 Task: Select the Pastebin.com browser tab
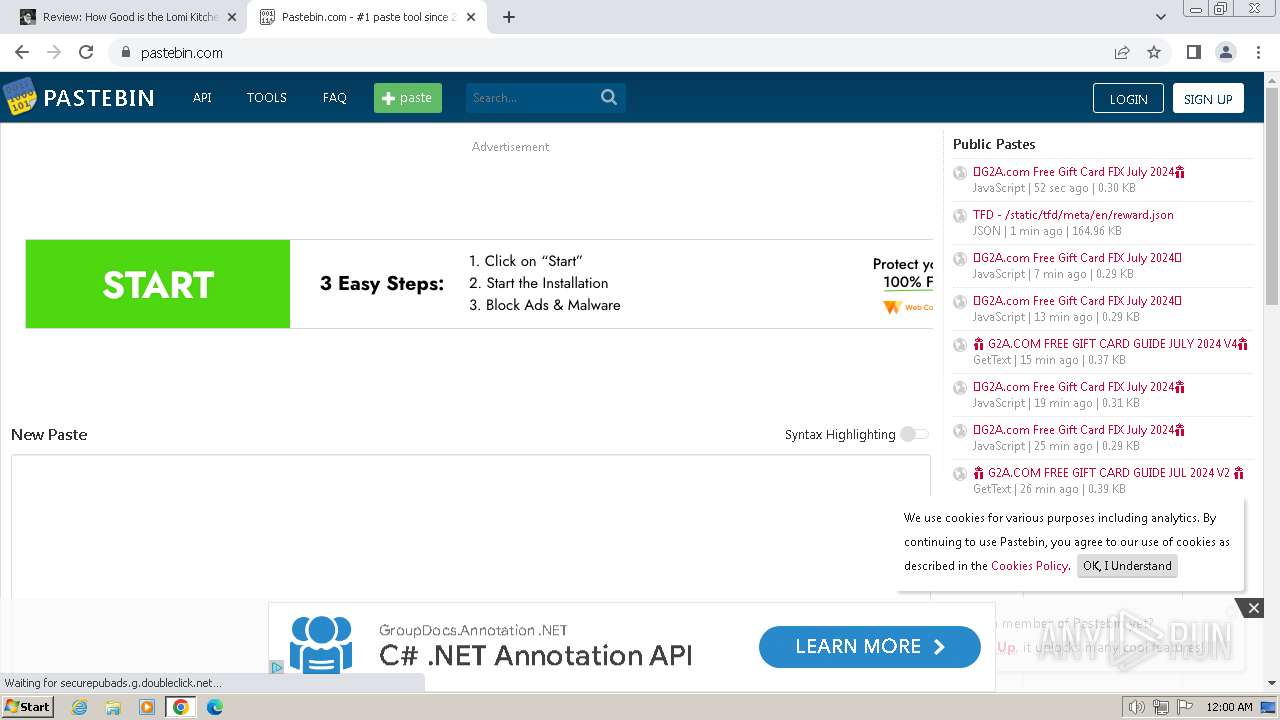coord(368,17)
